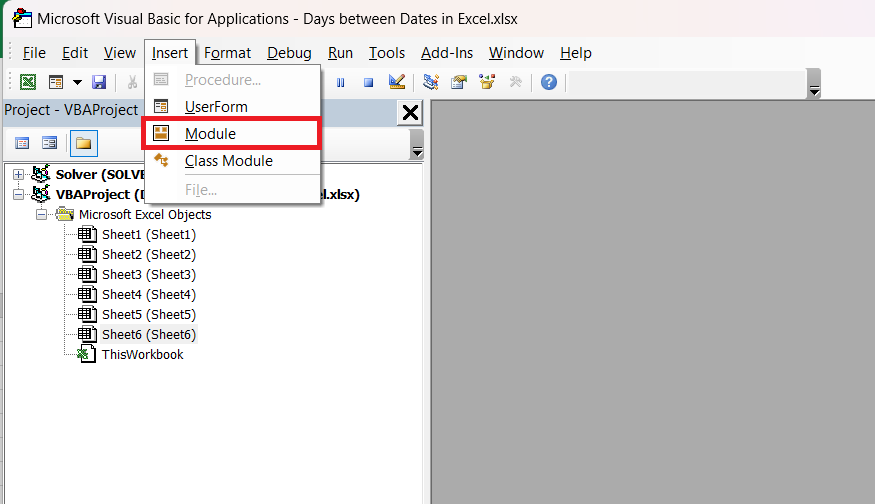This screenshot has height=504, width=875.
Task: Stop execution with the Reset icon
Action: click(368, 83)
